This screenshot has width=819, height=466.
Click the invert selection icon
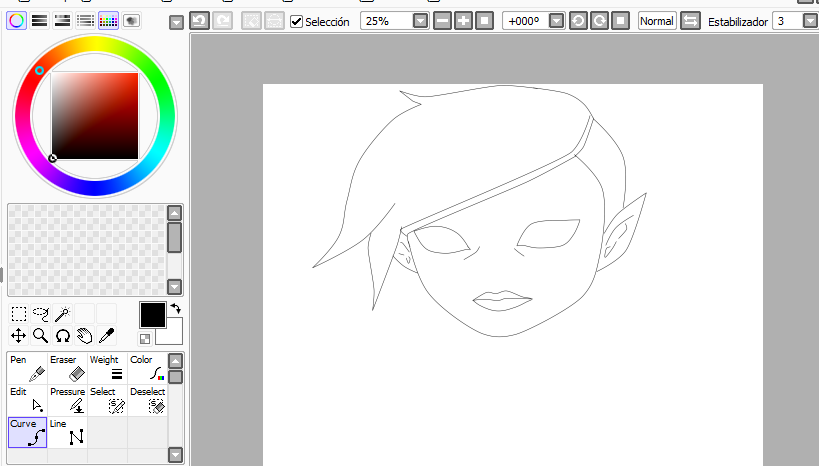pyautogui.click(x=274, y=21)
